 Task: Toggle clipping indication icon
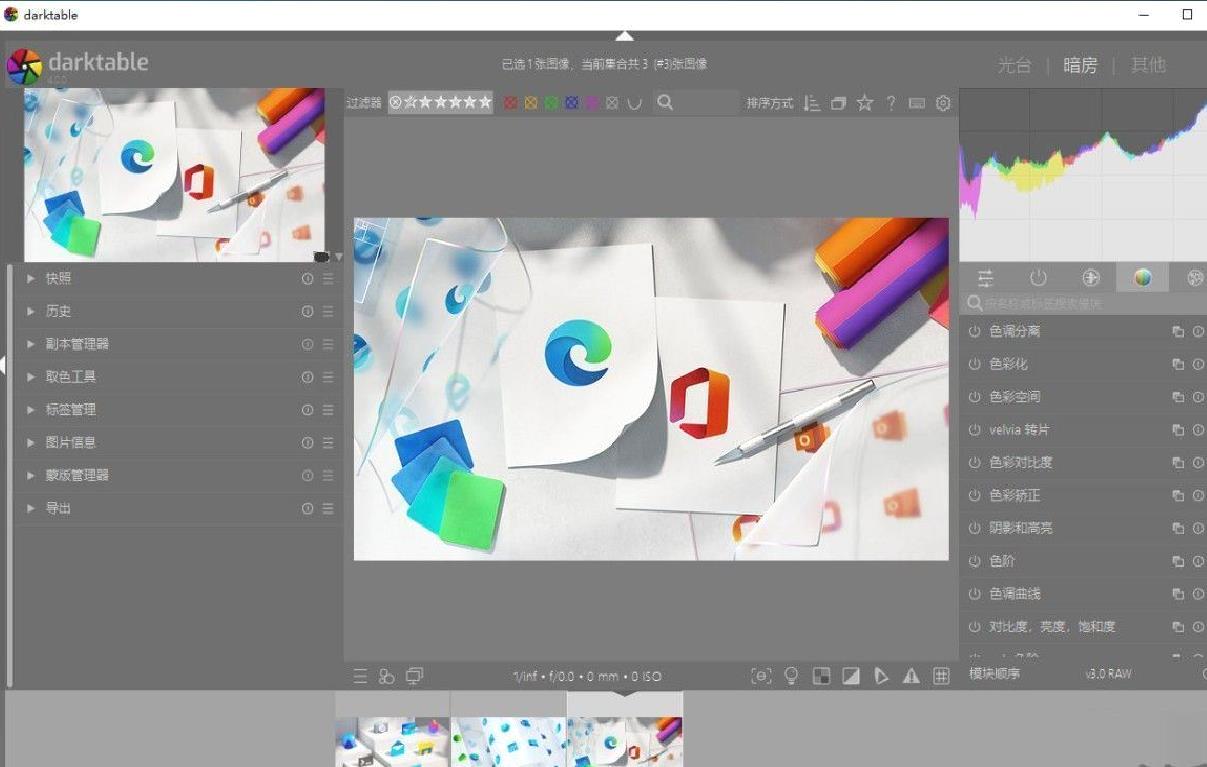(x=851, y=676)
